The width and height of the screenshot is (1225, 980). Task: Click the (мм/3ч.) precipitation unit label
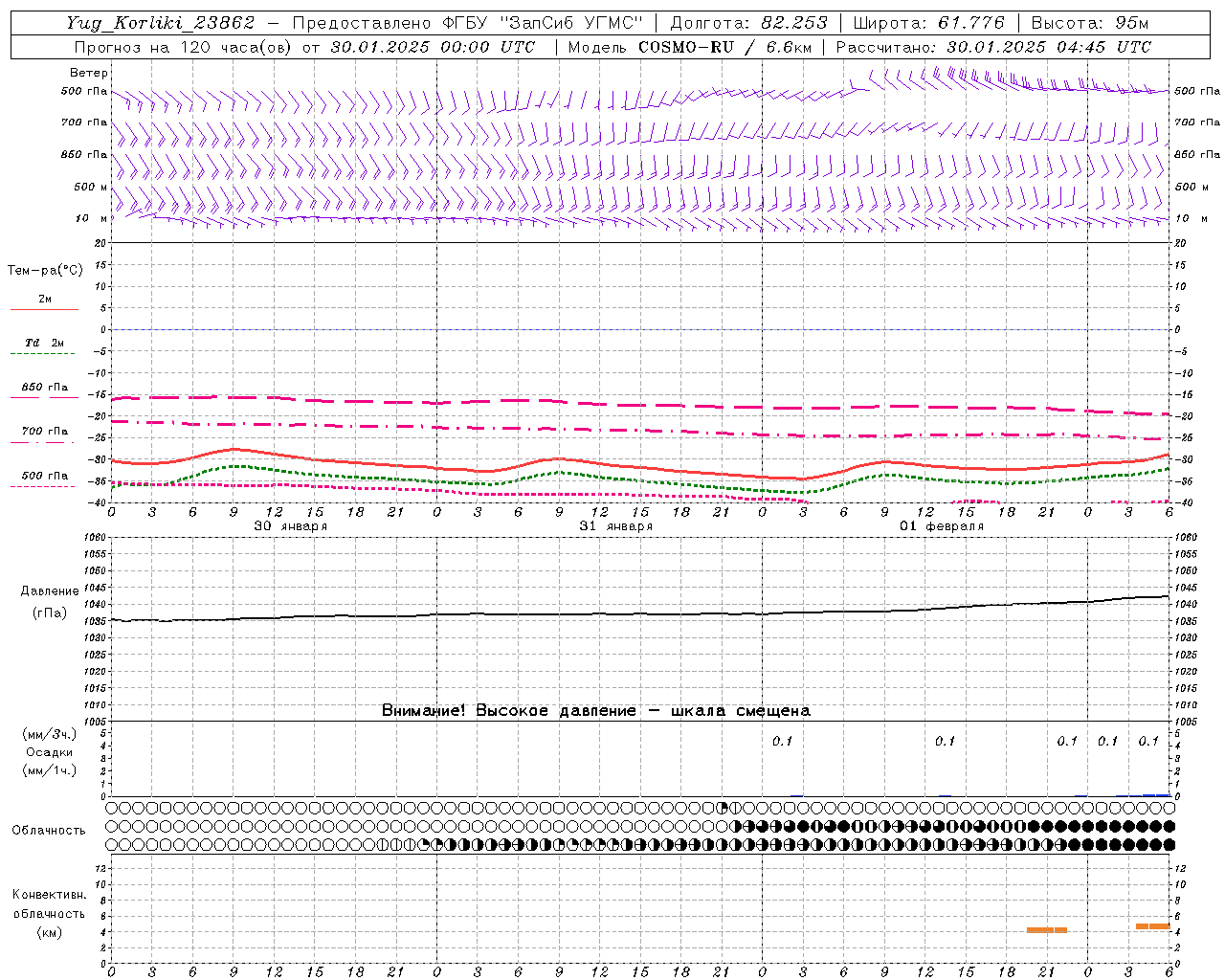click(49, 734)
